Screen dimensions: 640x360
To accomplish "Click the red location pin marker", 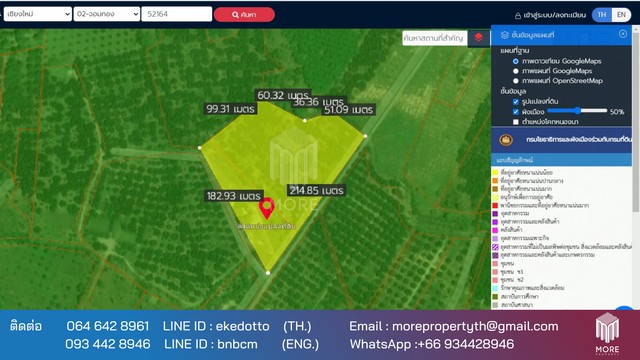I will pos(267,208).
